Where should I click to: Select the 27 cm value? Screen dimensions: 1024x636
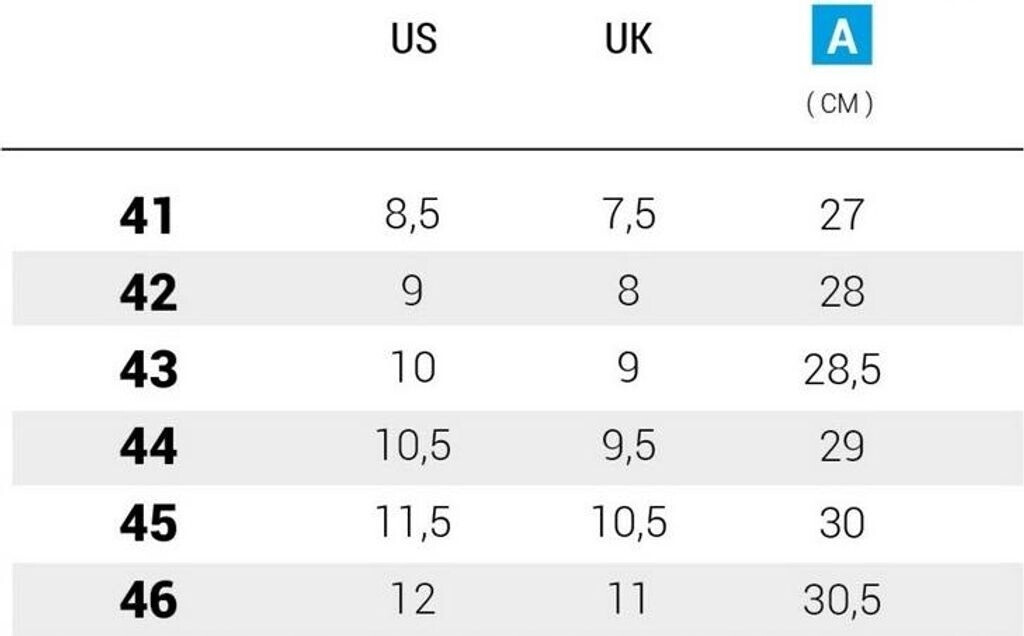click(x=841, y=215)
